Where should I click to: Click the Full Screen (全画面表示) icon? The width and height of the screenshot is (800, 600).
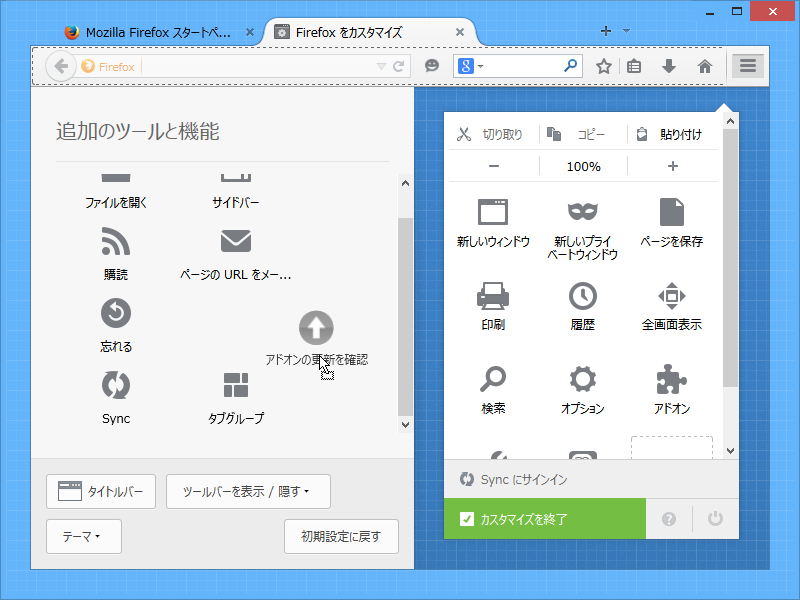(671, 296)
